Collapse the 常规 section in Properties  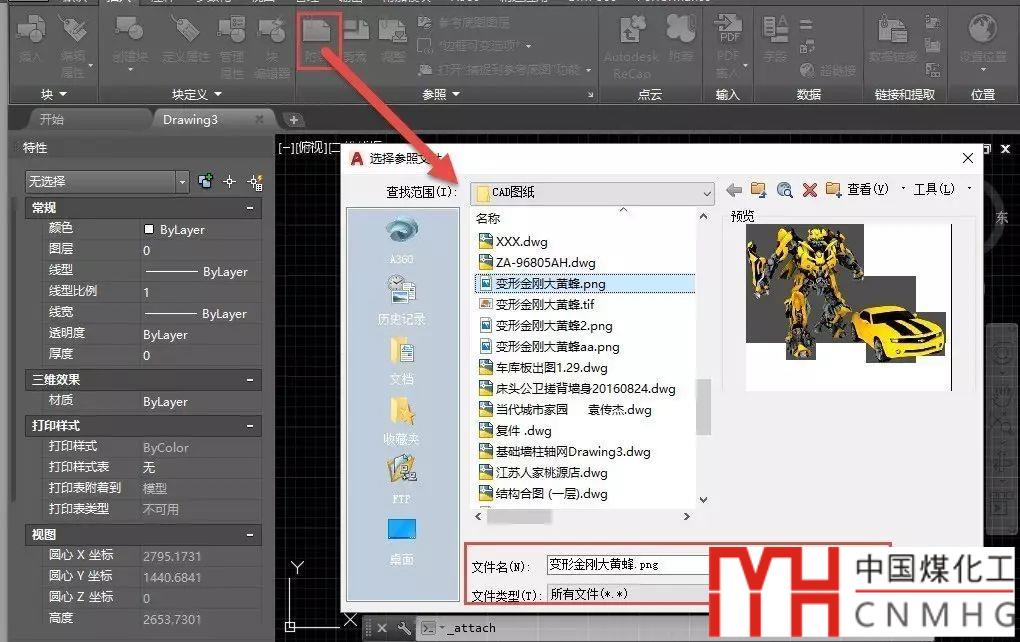point(249,208)
